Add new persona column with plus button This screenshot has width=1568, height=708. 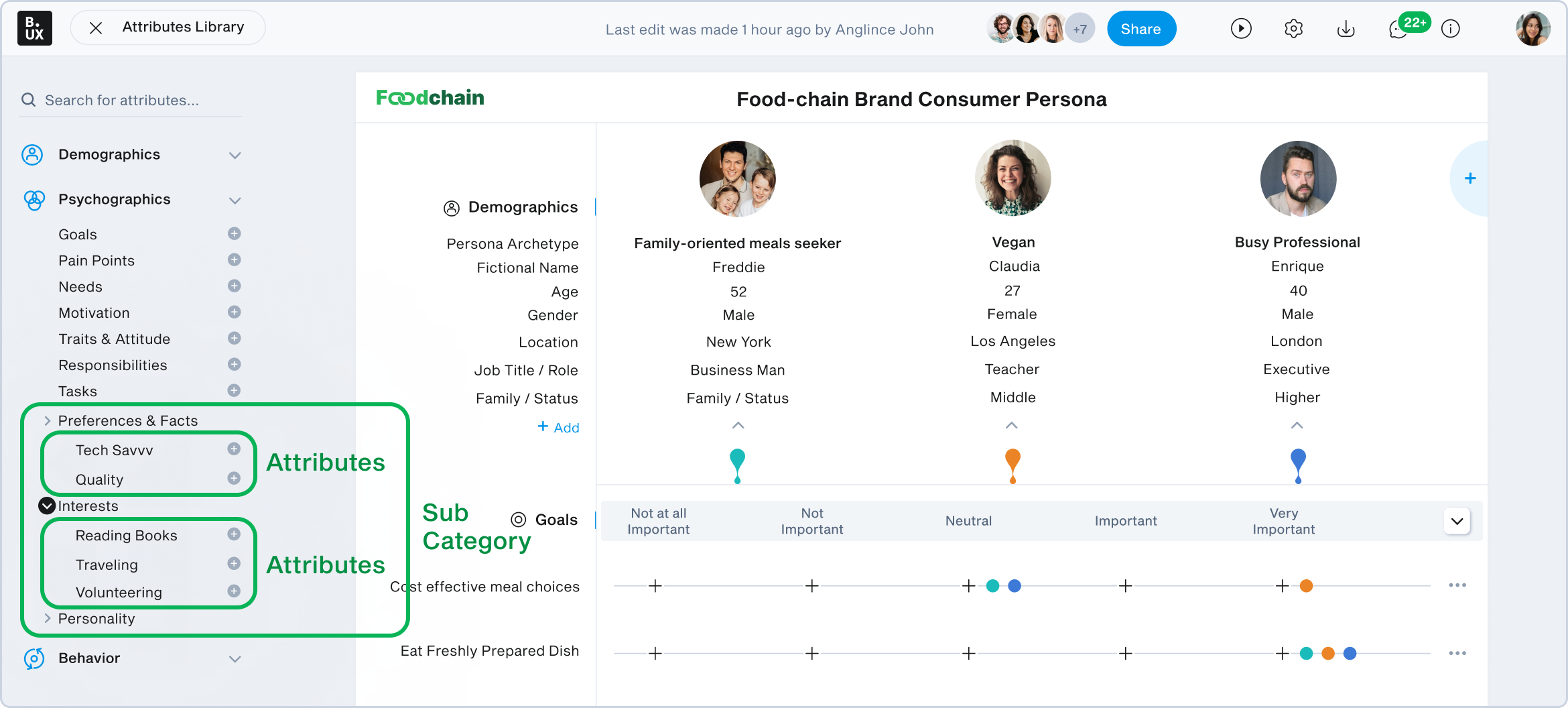click(x=1470, y=178)
